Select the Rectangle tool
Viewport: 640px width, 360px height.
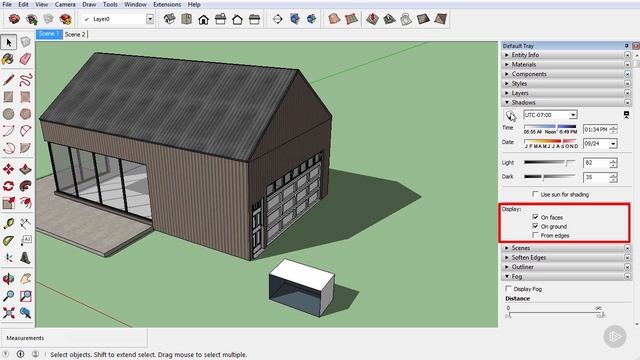pyautogui.click(x=8, y=97)
